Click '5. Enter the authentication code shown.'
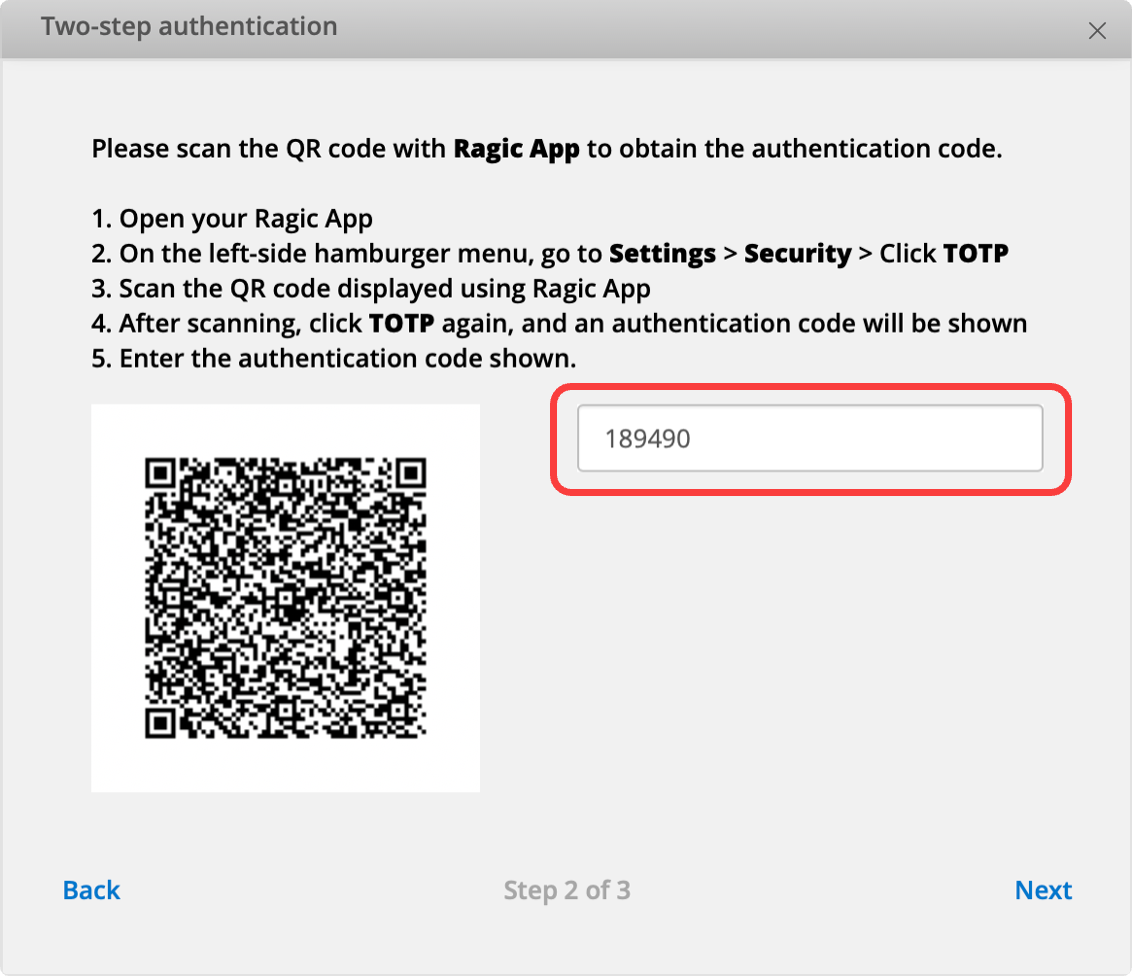 334,358
